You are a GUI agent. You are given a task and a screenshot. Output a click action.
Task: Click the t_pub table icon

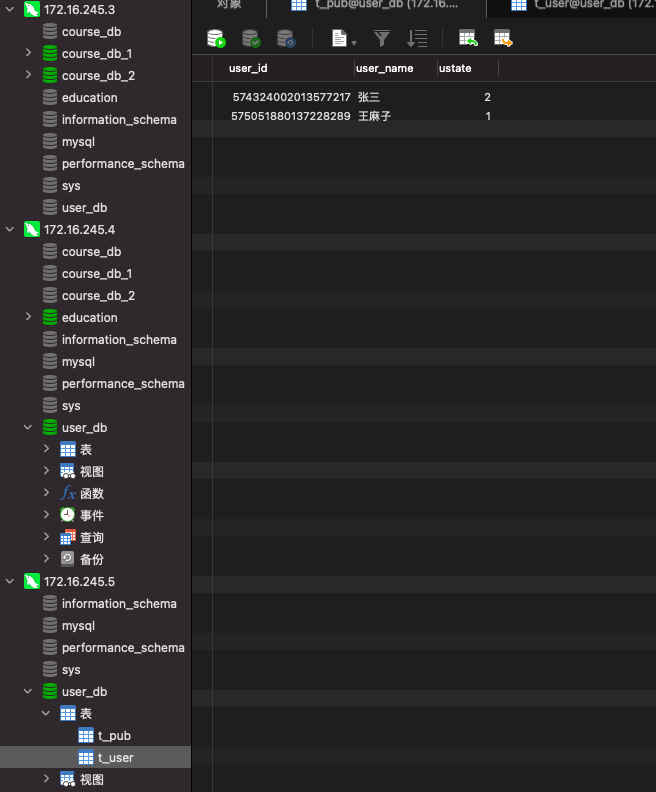click(x=86, y=735)
